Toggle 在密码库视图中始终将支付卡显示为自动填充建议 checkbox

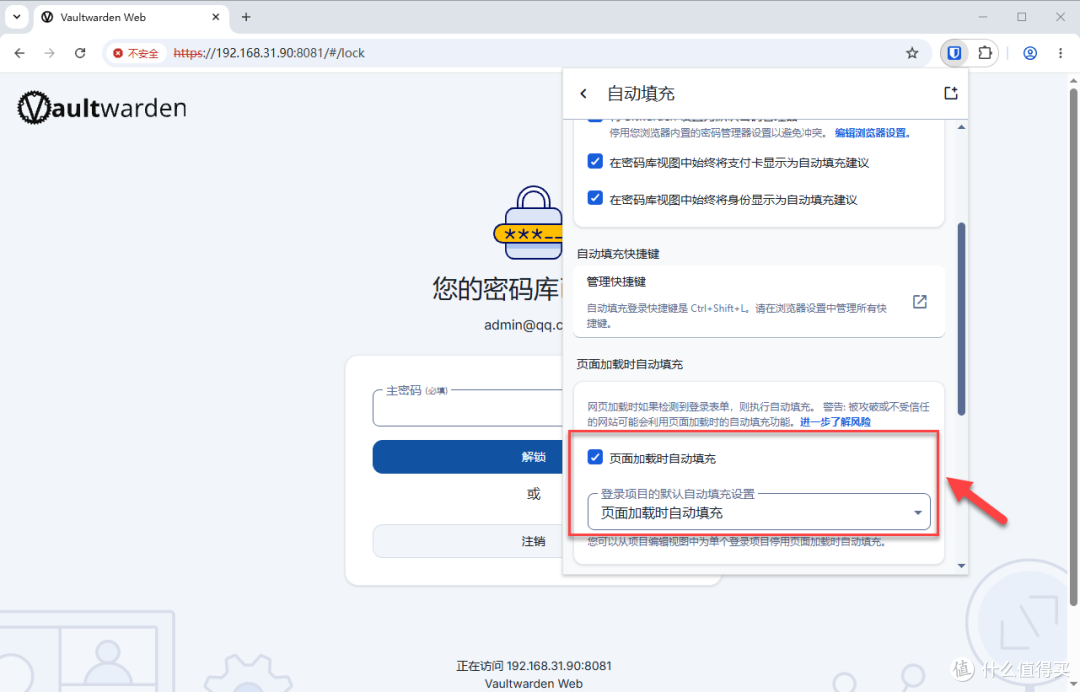click(595, 161)
